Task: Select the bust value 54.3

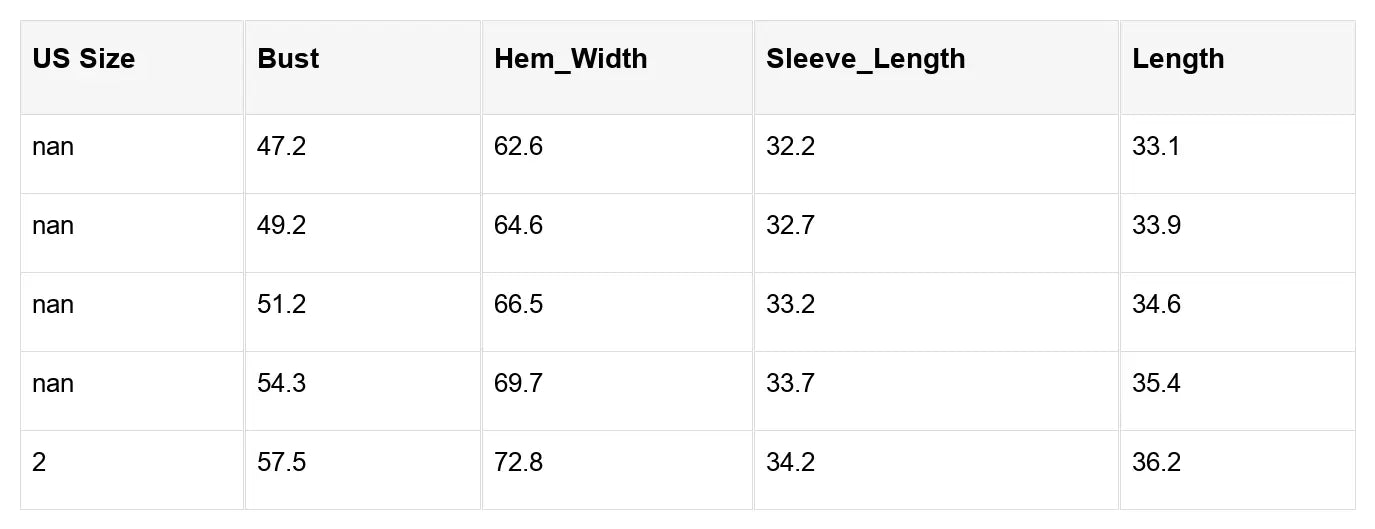Action: [281, 384]
